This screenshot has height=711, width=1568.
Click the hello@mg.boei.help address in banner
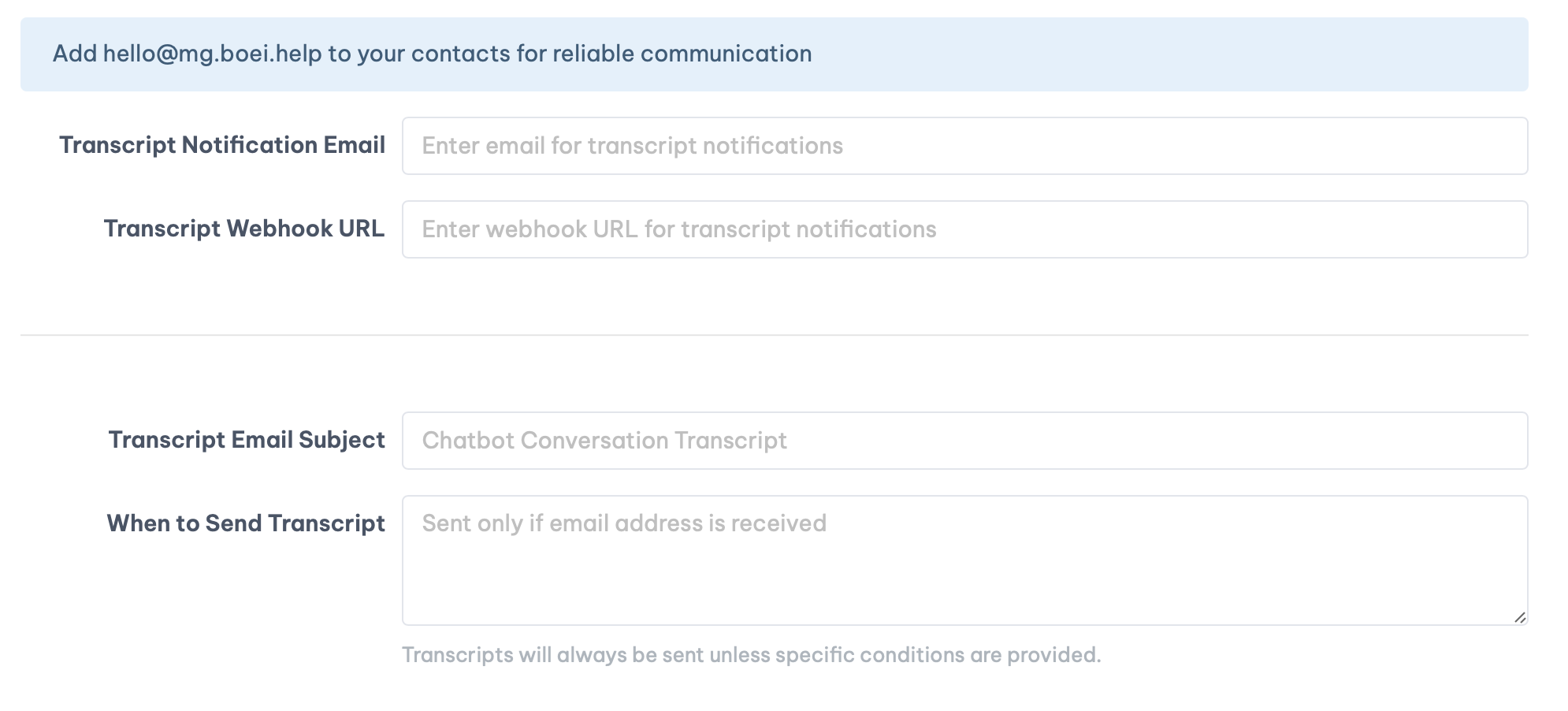(212, 54)
